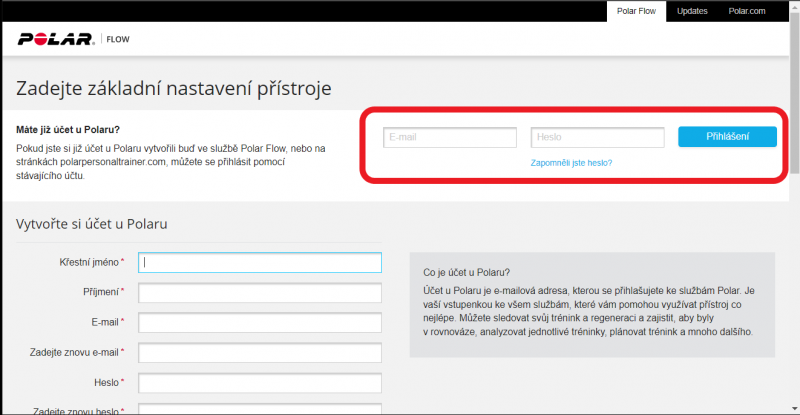Click the FLOW text beside the logo
Viewport: 800px width, 415px height.
(118, 39)
